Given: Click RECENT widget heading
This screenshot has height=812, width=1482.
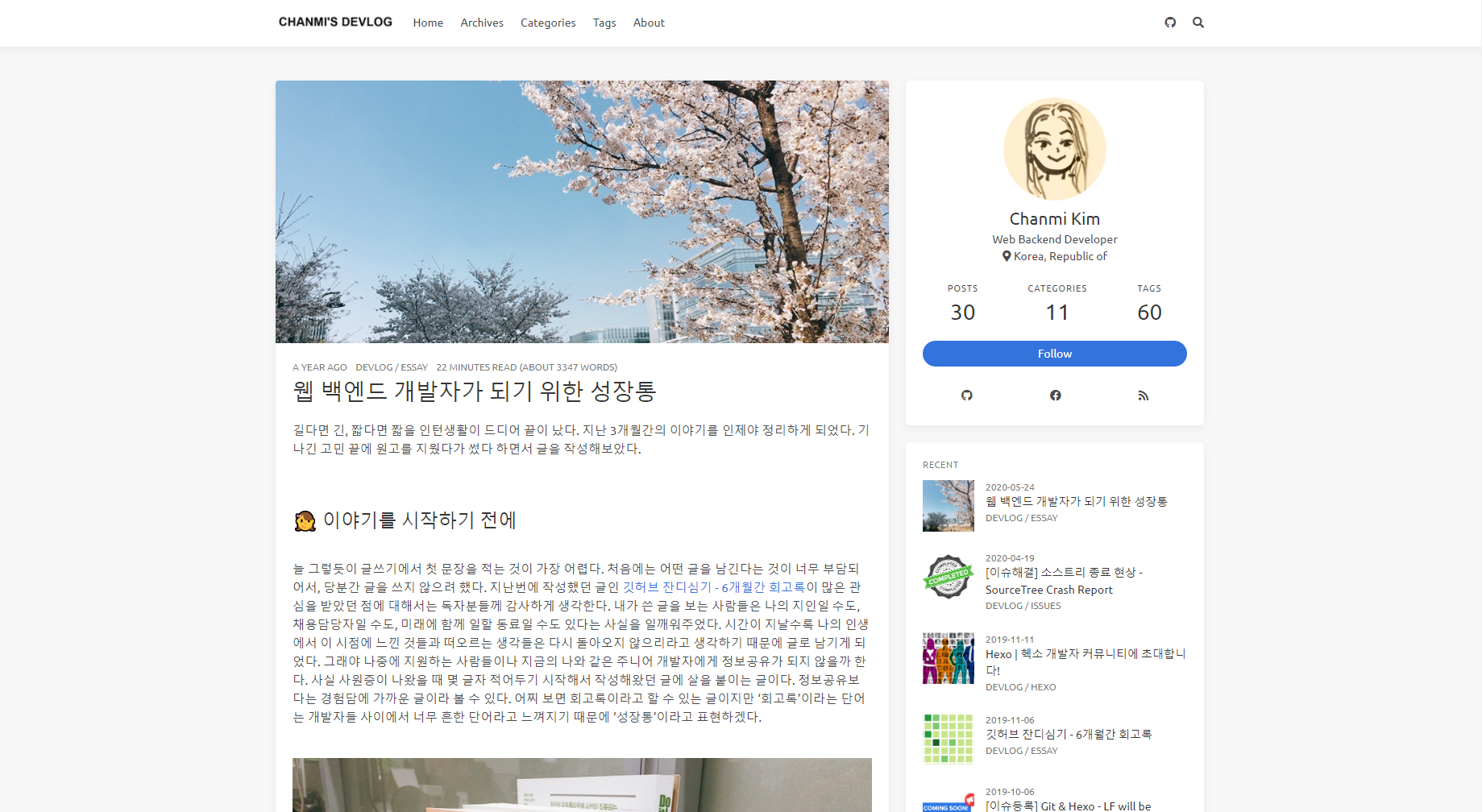Looking at the screenshot, I should 940,465.
